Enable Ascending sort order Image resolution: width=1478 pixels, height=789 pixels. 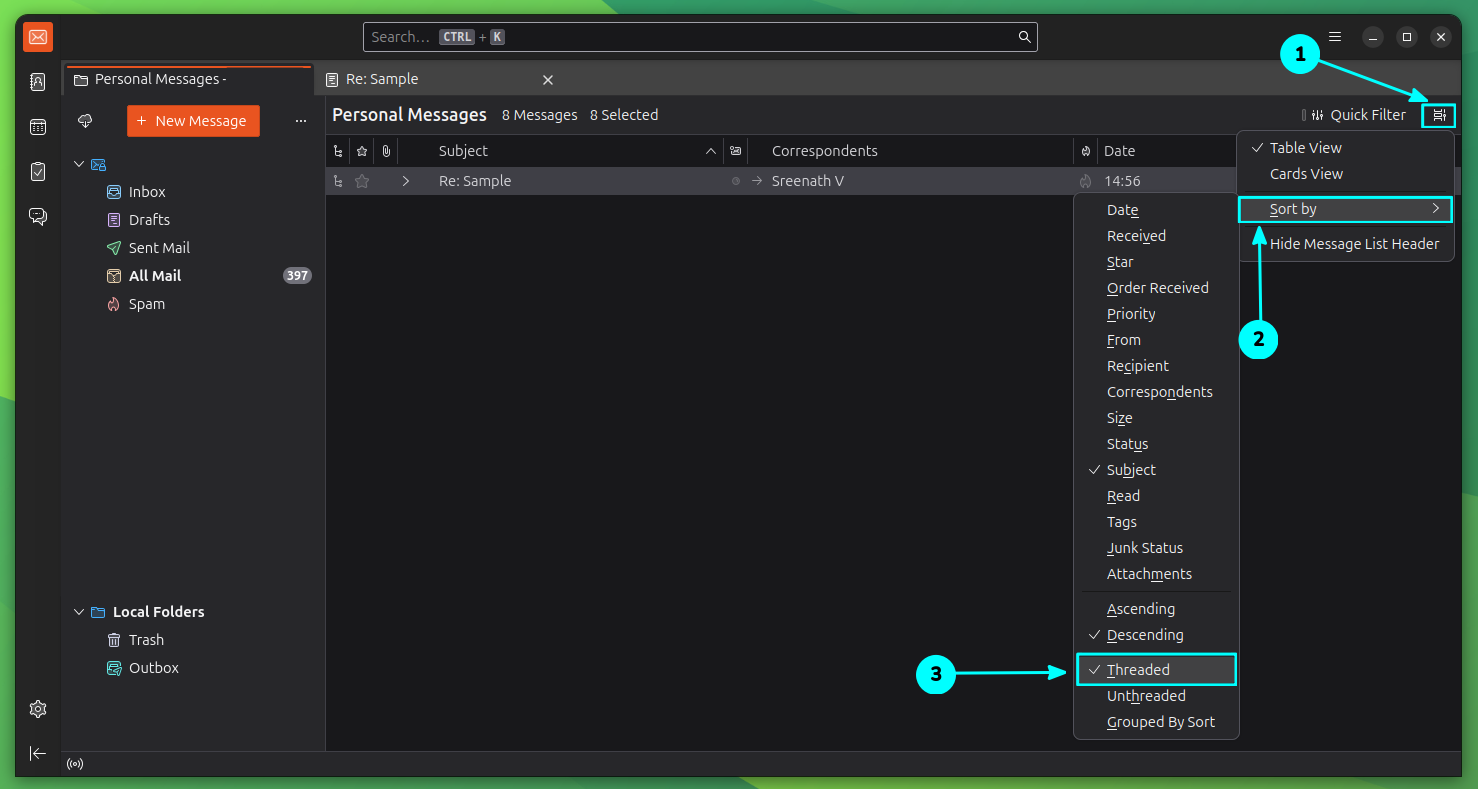pyautogui.click(x=1140, y=608)
